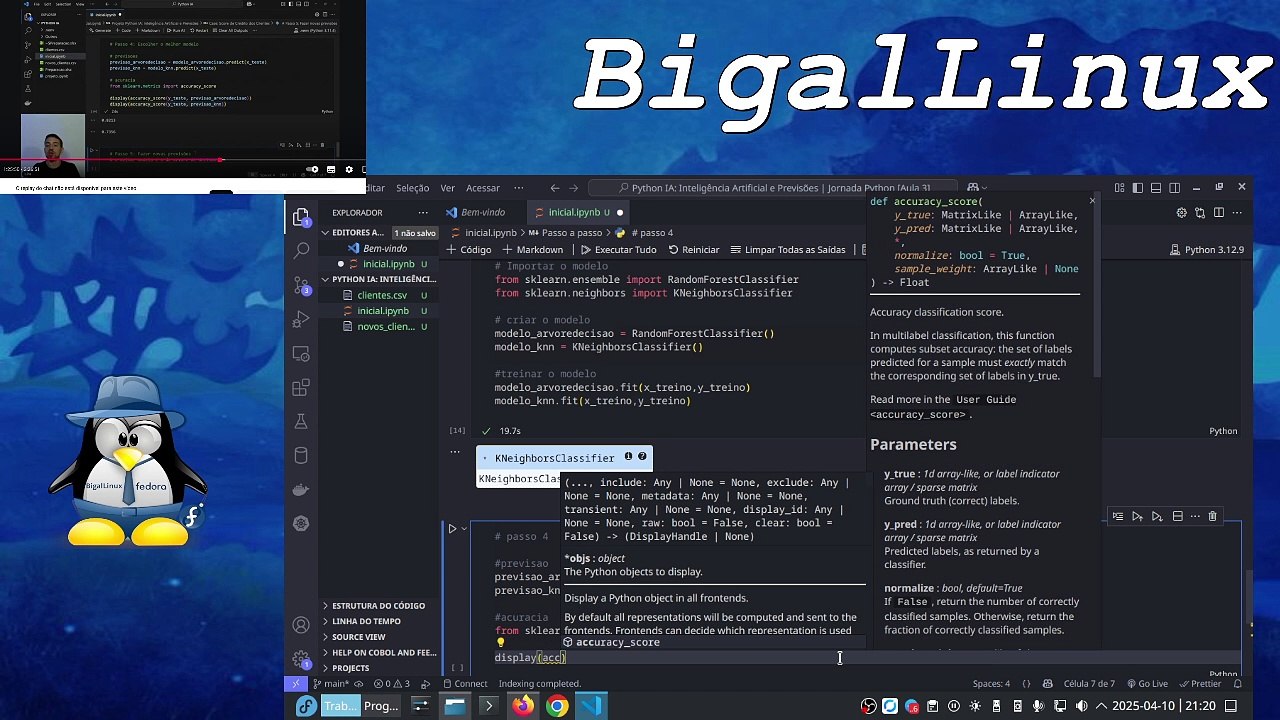
Task: Go back in navigation history
Action: [555, 187]
